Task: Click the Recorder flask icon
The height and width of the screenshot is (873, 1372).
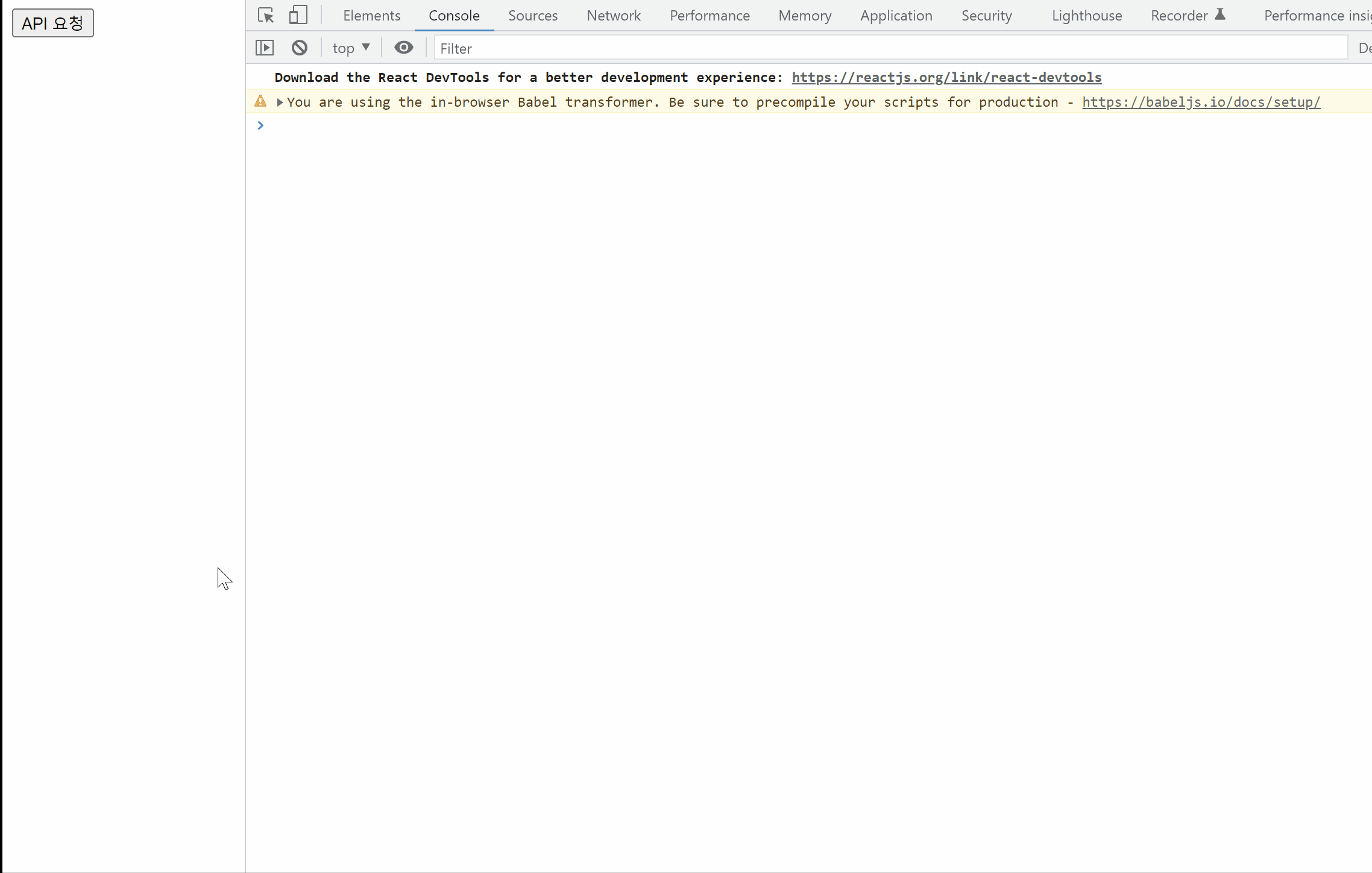Action: point(1220,14)
